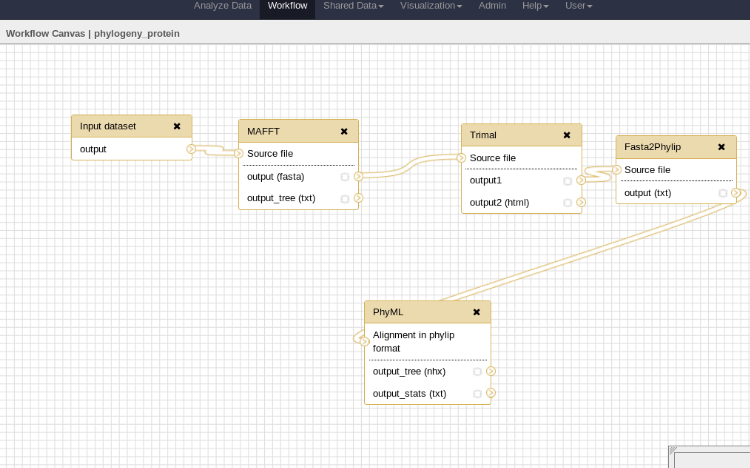Click the 'Alignment in phylip format' label

[414, 342]
